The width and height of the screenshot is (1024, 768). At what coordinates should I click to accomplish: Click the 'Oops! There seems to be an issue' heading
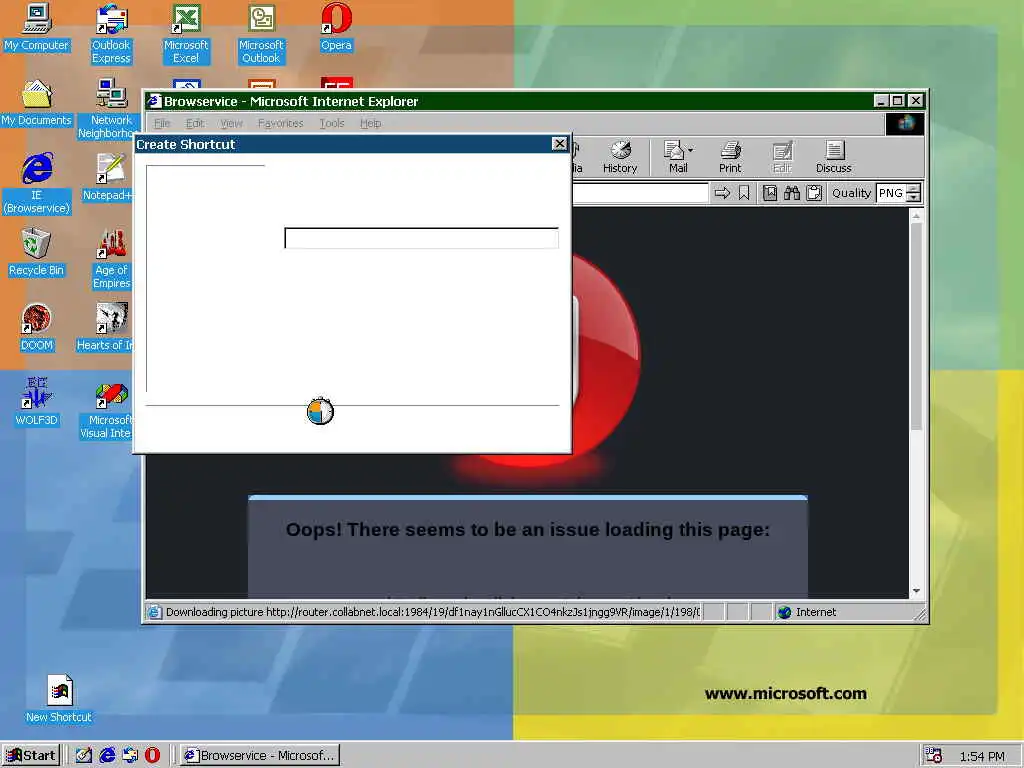(528, 530)
